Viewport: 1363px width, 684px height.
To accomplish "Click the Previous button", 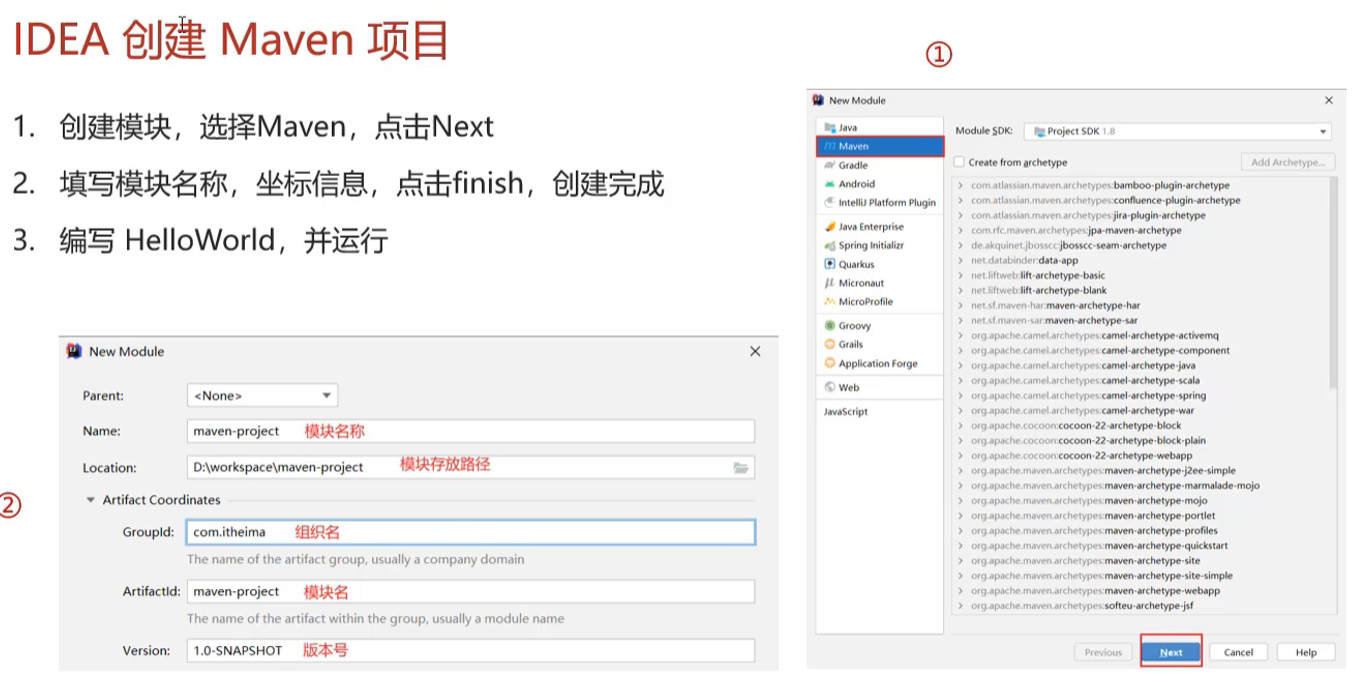I will 1103,652.
